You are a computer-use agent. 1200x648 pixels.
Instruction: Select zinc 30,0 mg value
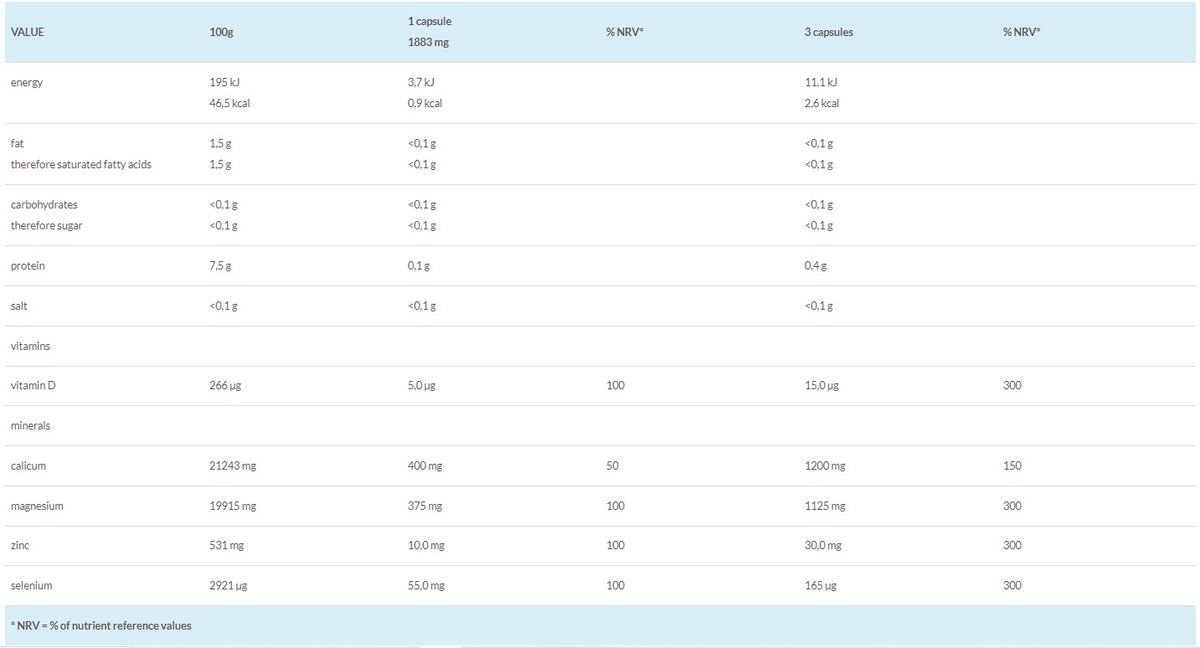[823, 546]
